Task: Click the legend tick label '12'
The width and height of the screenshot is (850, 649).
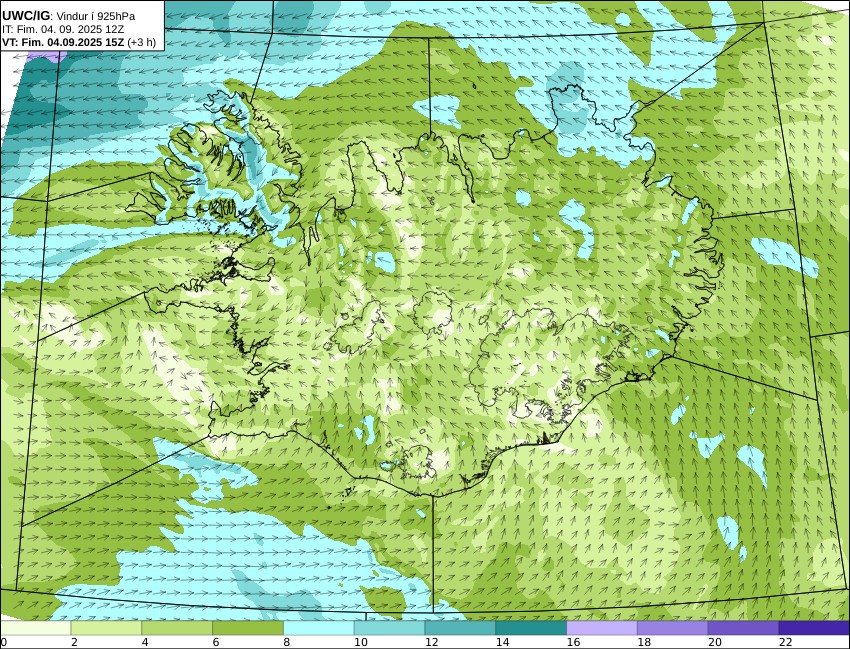Action: click(x=432, y=642)
